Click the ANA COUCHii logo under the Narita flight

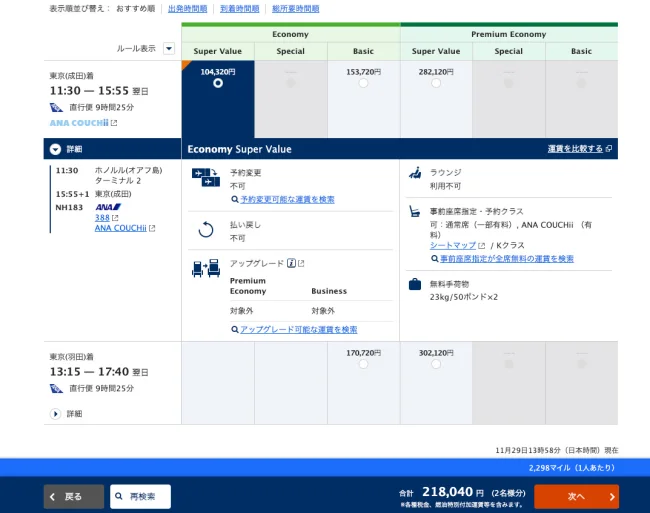click(78, 123)
